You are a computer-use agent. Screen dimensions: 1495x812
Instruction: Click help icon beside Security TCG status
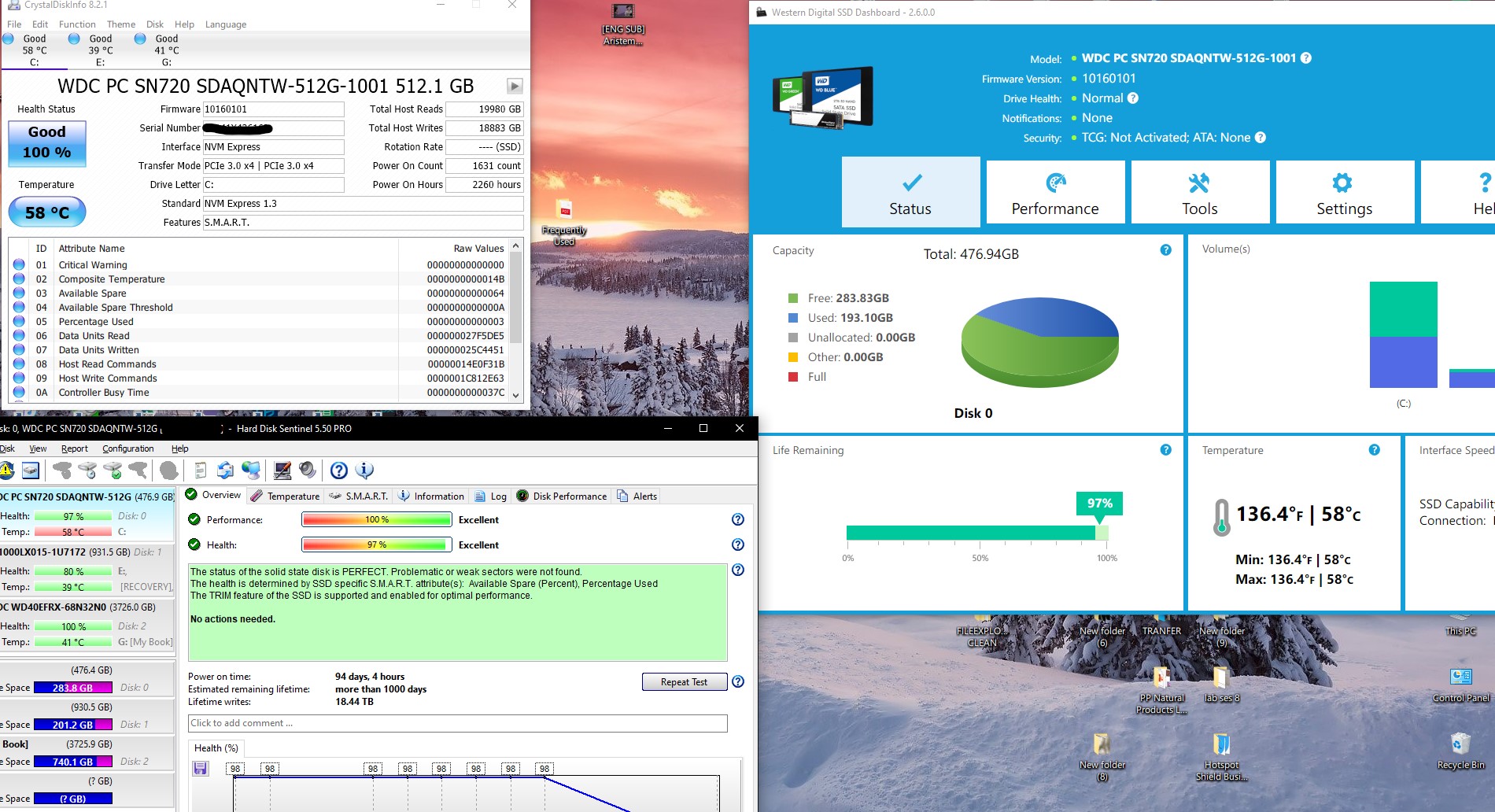click(x=1261, y=138)
